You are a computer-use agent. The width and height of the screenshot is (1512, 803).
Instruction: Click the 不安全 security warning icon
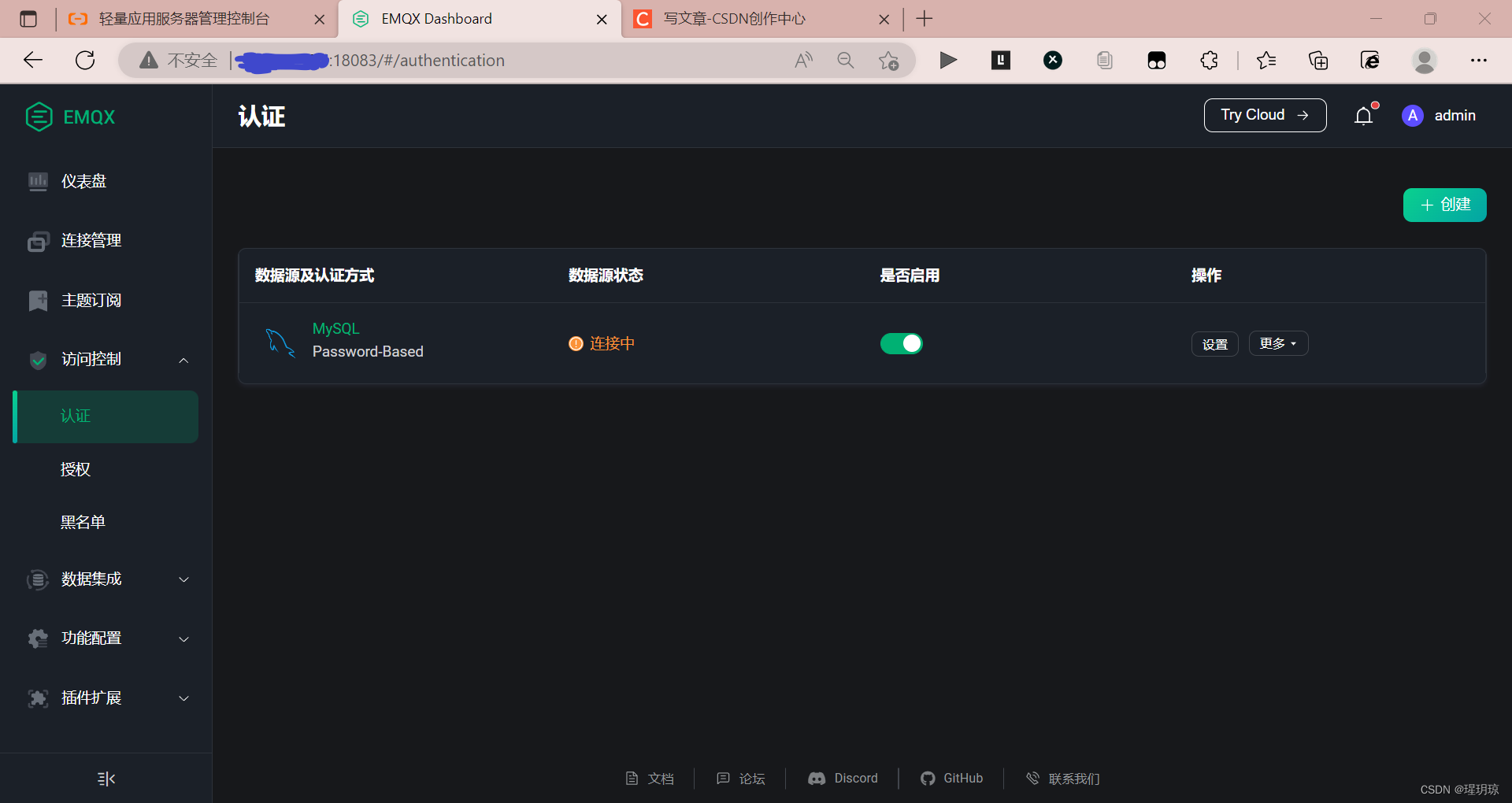(x=149, y=61)
